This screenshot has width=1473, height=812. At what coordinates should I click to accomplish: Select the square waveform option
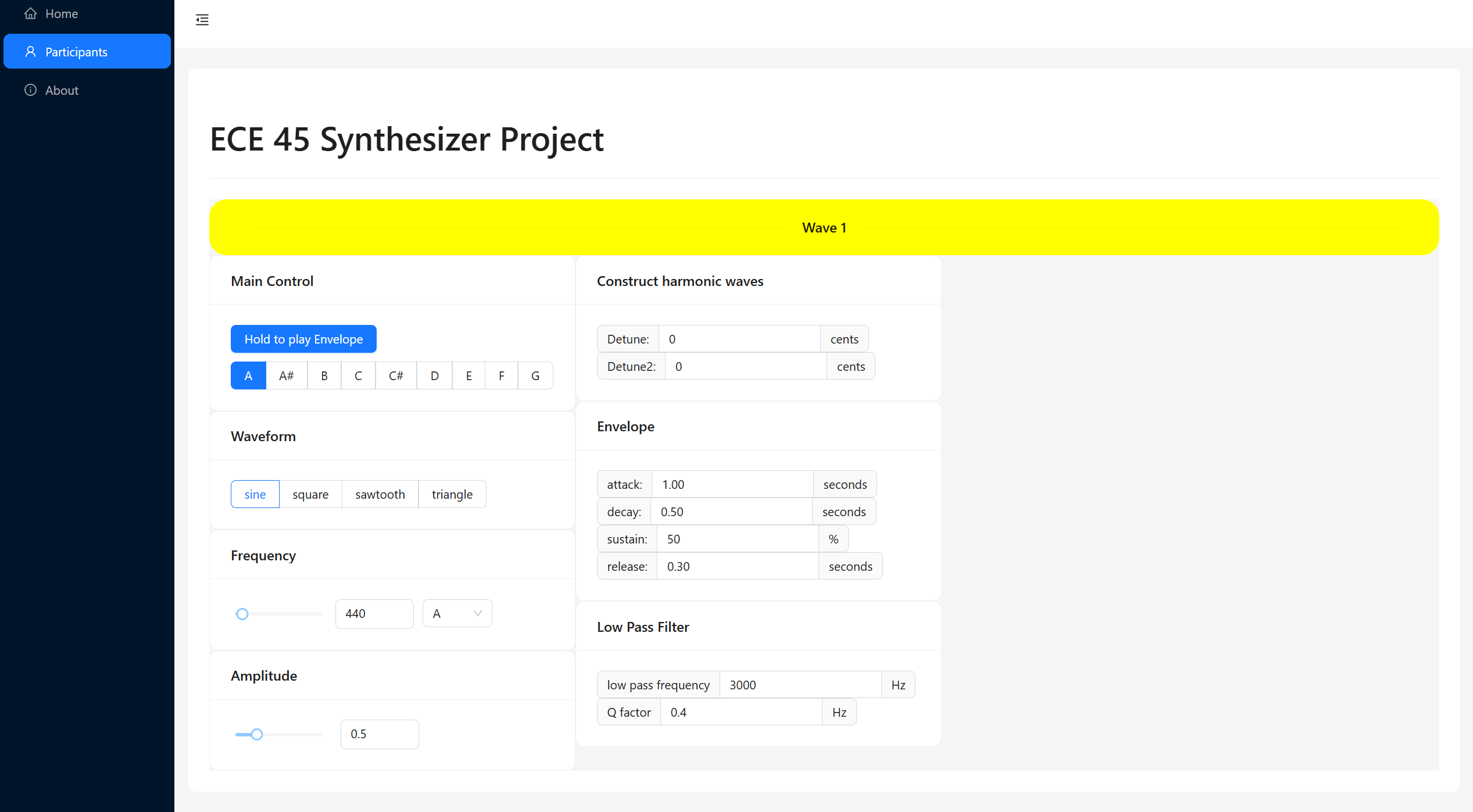coord(310,494)
